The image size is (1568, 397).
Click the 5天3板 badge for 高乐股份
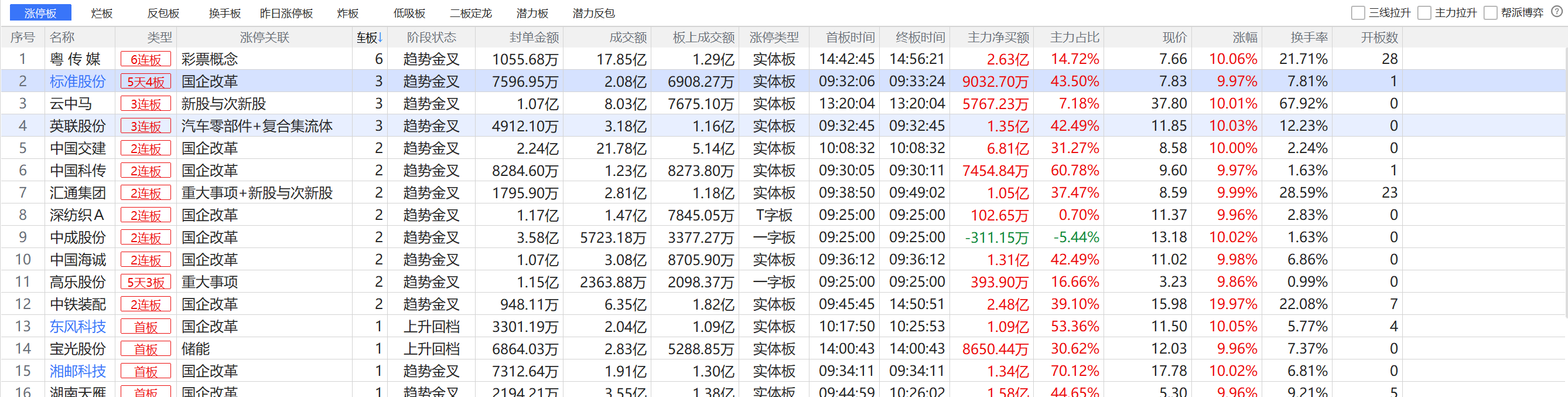tap(145, 282)
